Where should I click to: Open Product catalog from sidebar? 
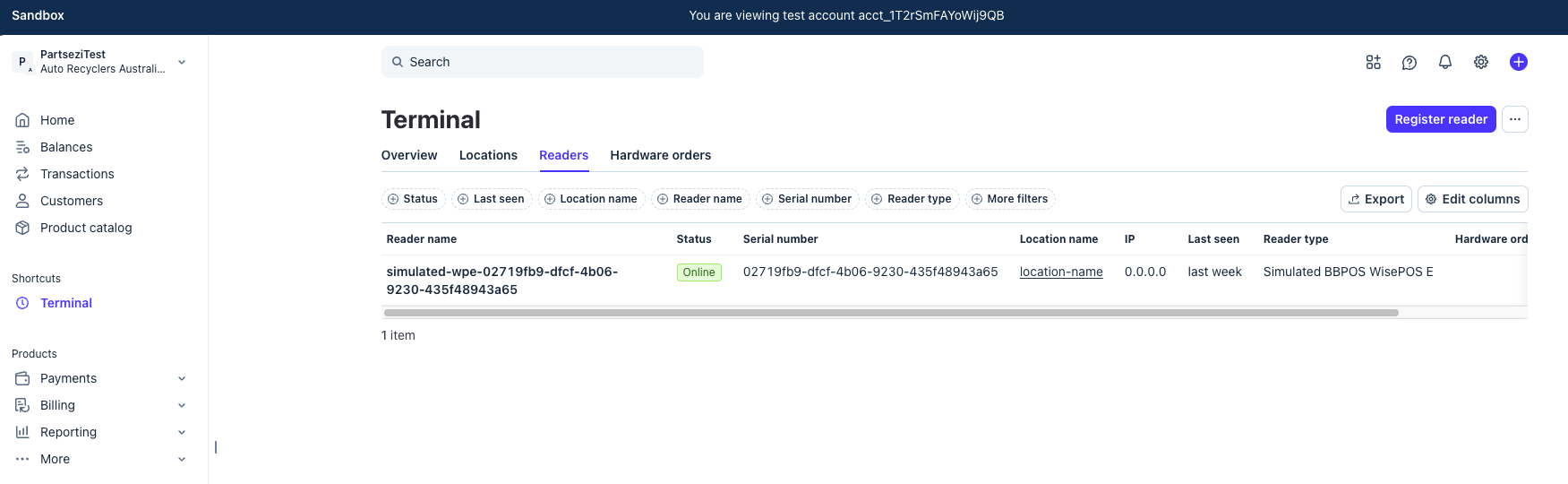click(86, 228)
